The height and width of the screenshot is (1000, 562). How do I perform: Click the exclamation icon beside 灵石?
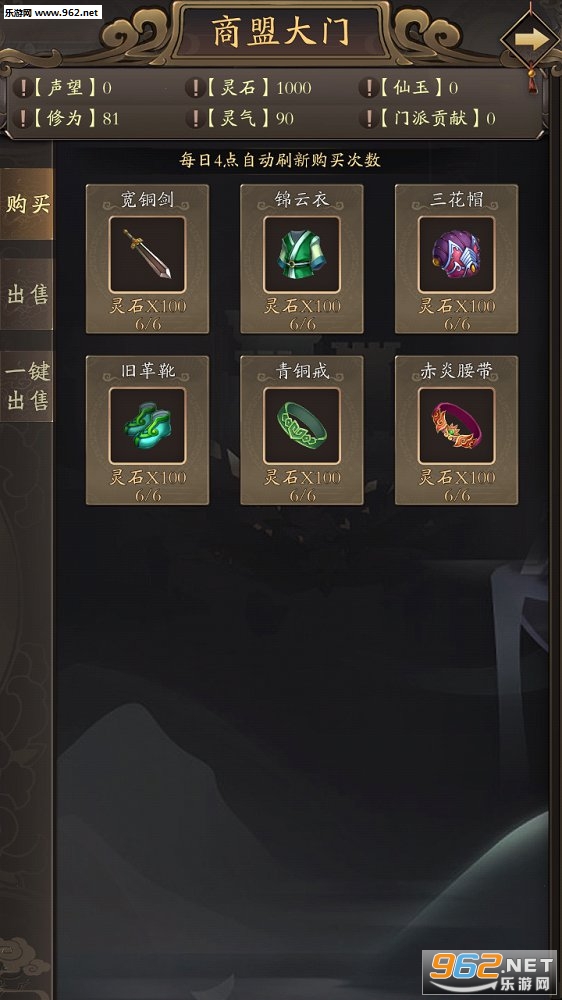pos(195,87)
